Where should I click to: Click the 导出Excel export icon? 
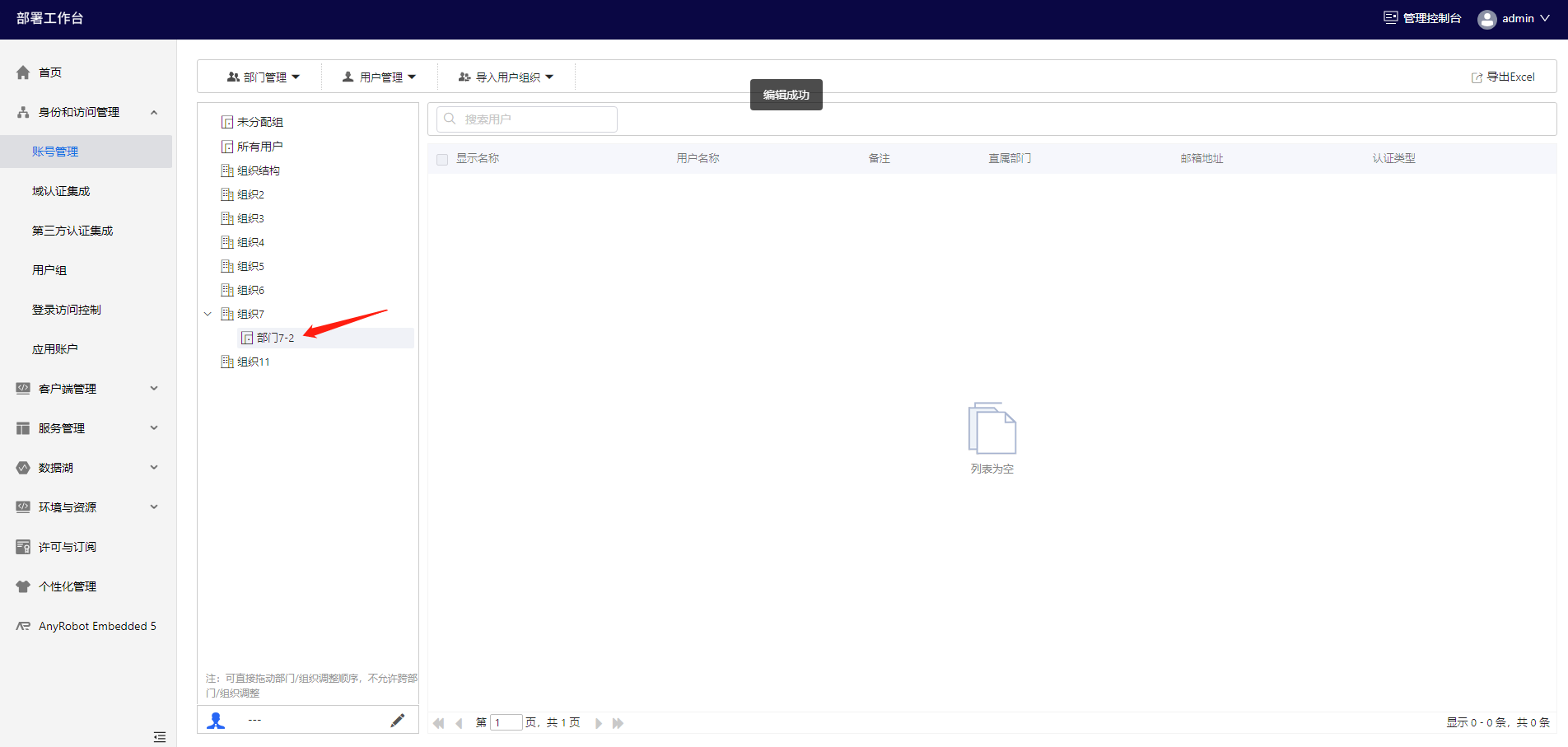coord(1477,77)
